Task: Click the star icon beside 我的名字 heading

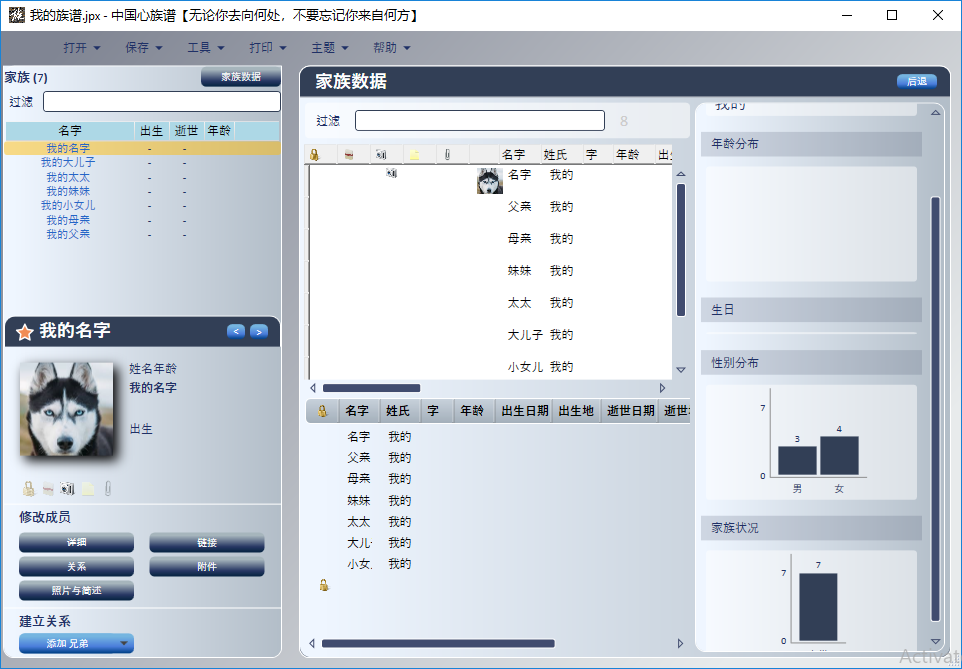Action: (x=25, y=332)
